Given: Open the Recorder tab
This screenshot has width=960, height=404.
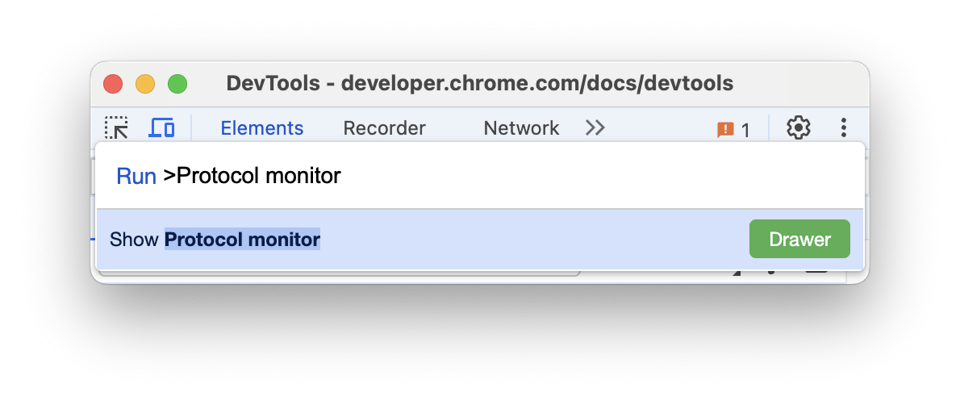Looking at the screenshot, I should click(384, 128).
